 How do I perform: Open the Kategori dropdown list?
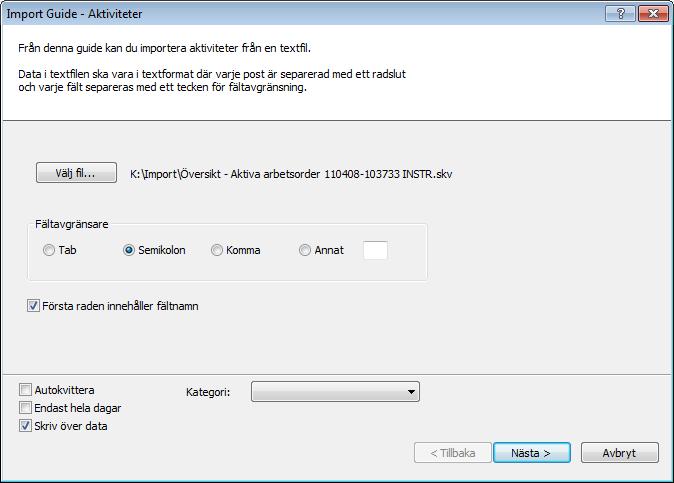[x=335, y=391]
